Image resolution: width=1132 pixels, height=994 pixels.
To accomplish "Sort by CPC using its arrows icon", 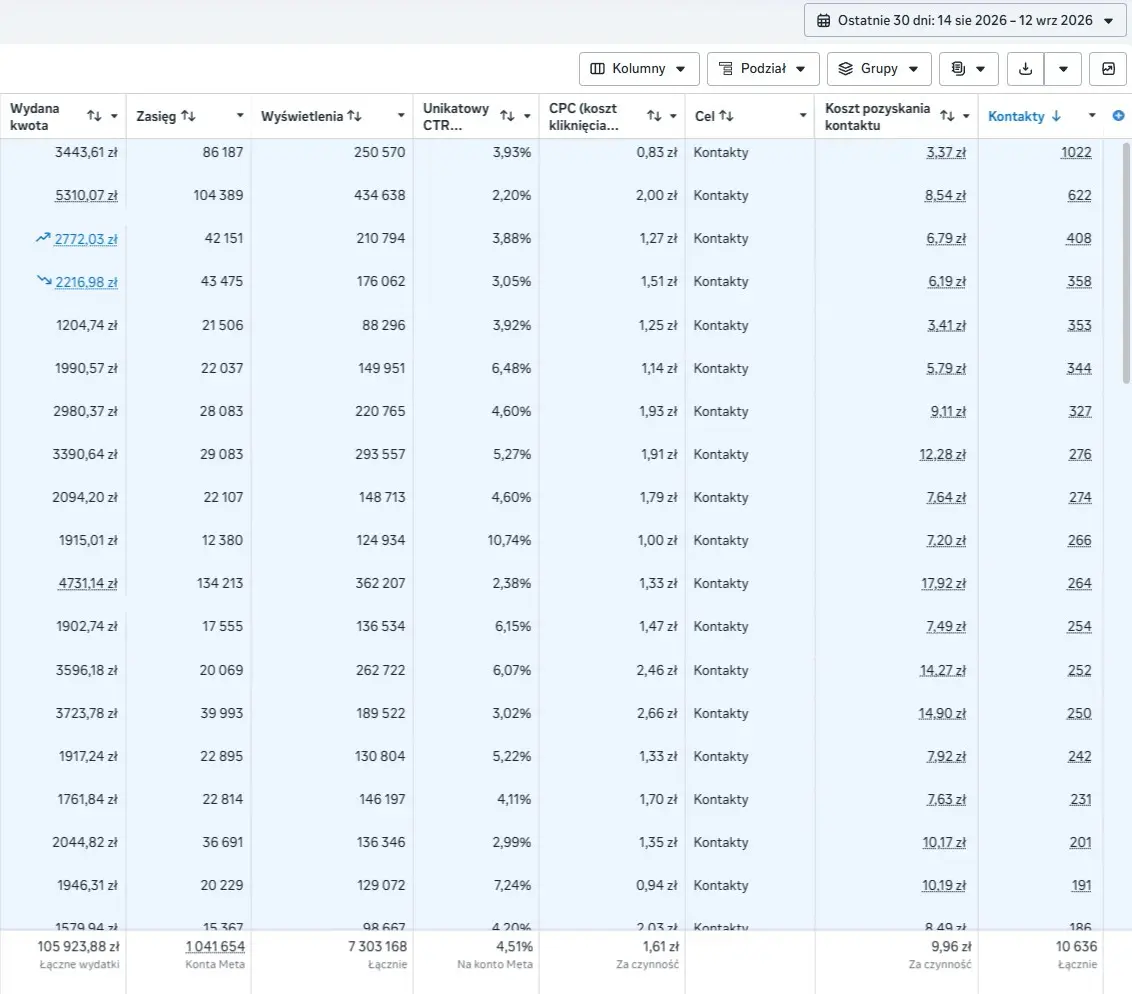I will pos(654,115).
